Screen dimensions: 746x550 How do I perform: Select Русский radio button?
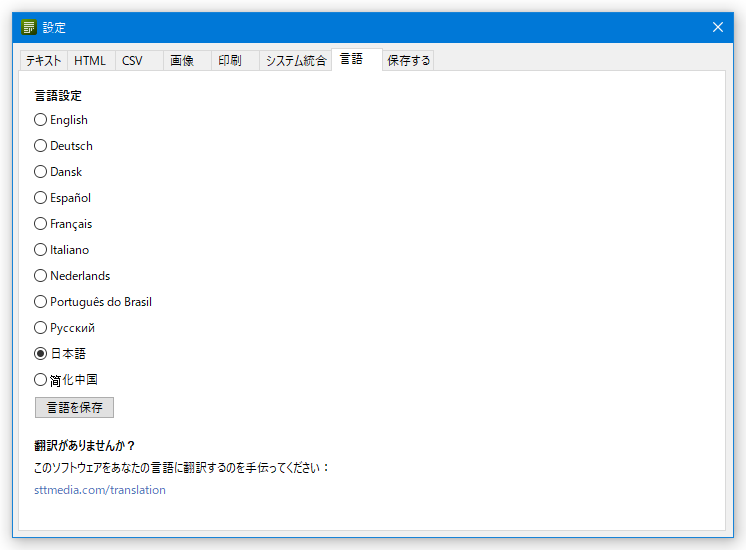click(x=64, y=328)
